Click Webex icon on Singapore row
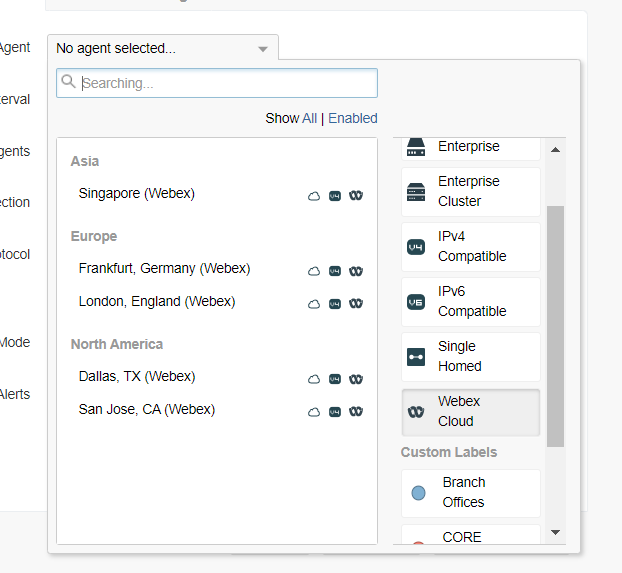 [x=356, y=196]
